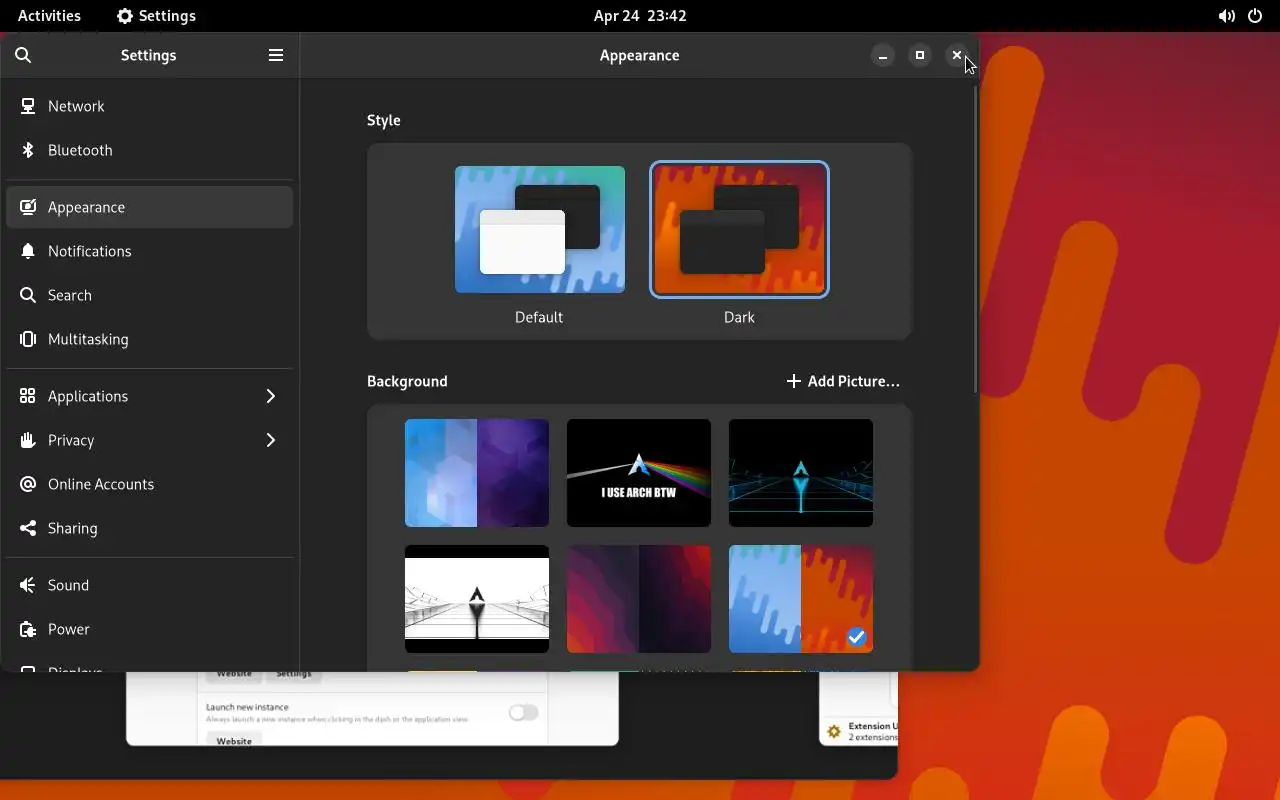Click the Extensions icon in background window
1280x800 pixels.
click(834, 732)
